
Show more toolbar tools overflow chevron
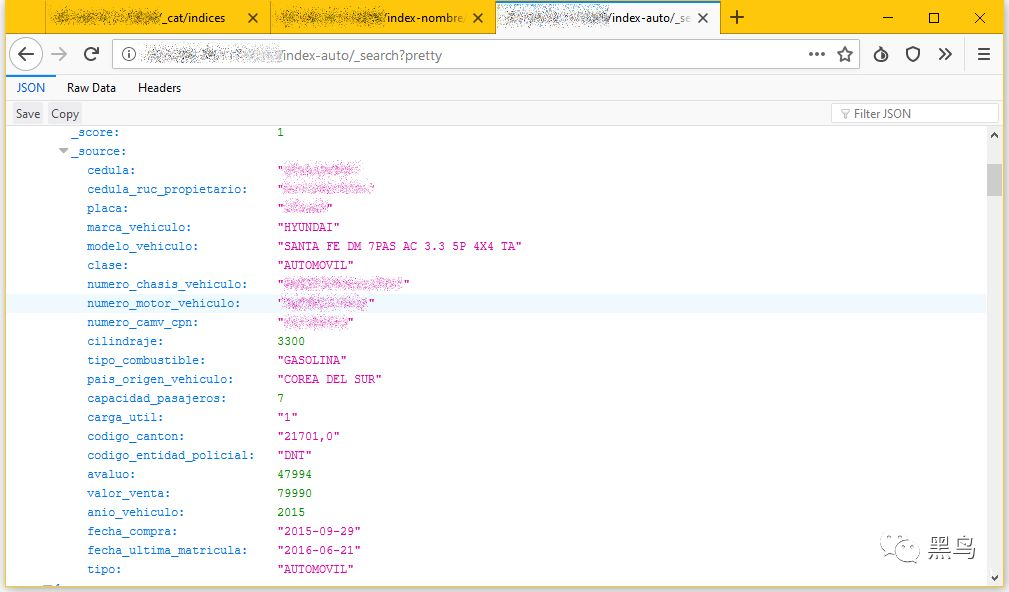coord(945,55)
